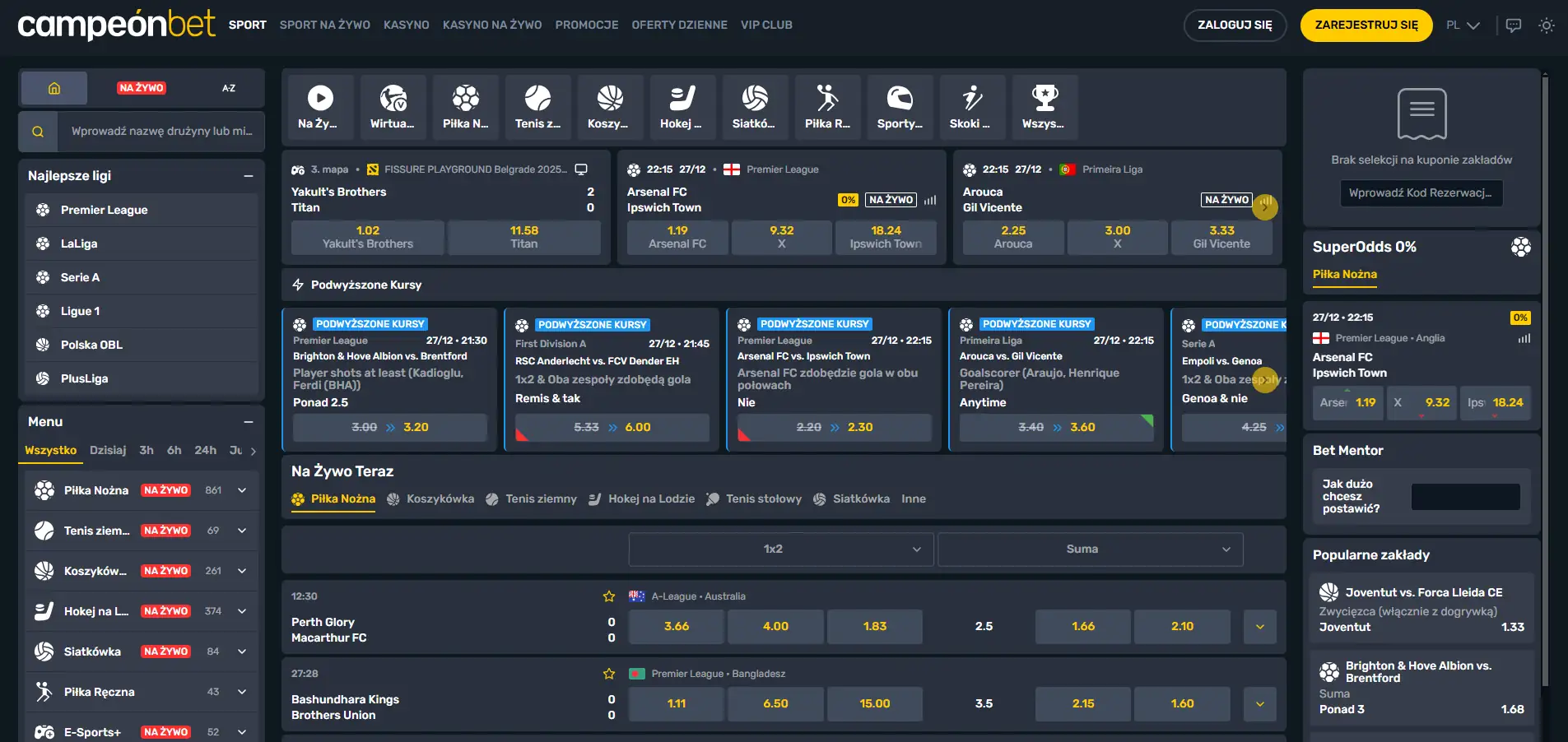Favorite the Perth Glory match star

tap(609, 596)
